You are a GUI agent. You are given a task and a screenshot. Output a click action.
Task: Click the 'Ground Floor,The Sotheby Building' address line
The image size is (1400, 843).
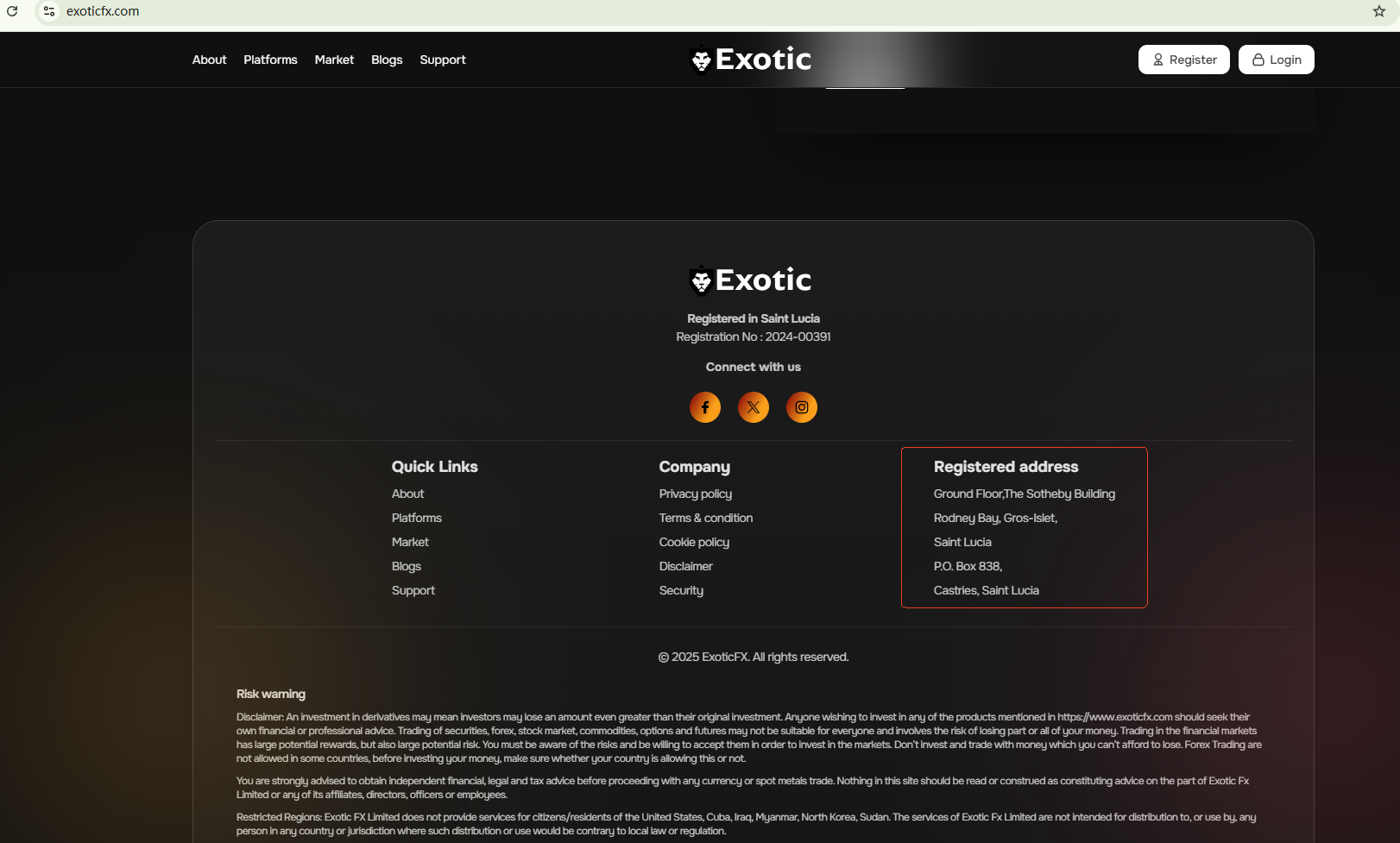pos(1025,494)
